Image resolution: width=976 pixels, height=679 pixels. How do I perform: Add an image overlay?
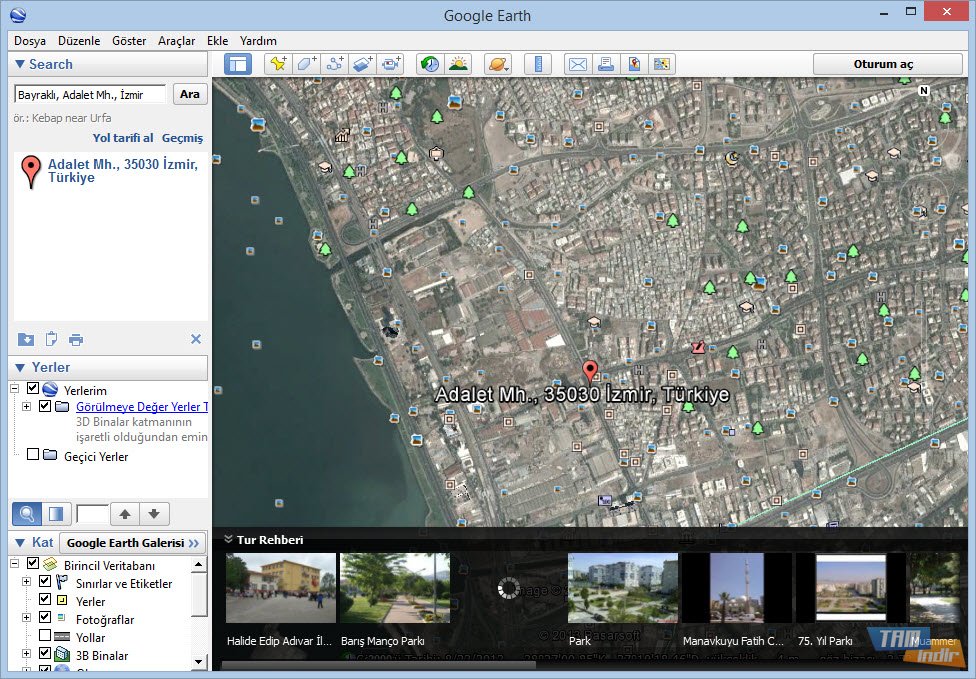point(363,64)
